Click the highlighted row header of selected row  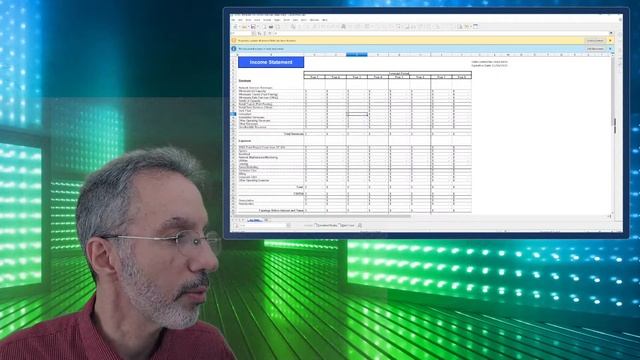coord(233,114)
